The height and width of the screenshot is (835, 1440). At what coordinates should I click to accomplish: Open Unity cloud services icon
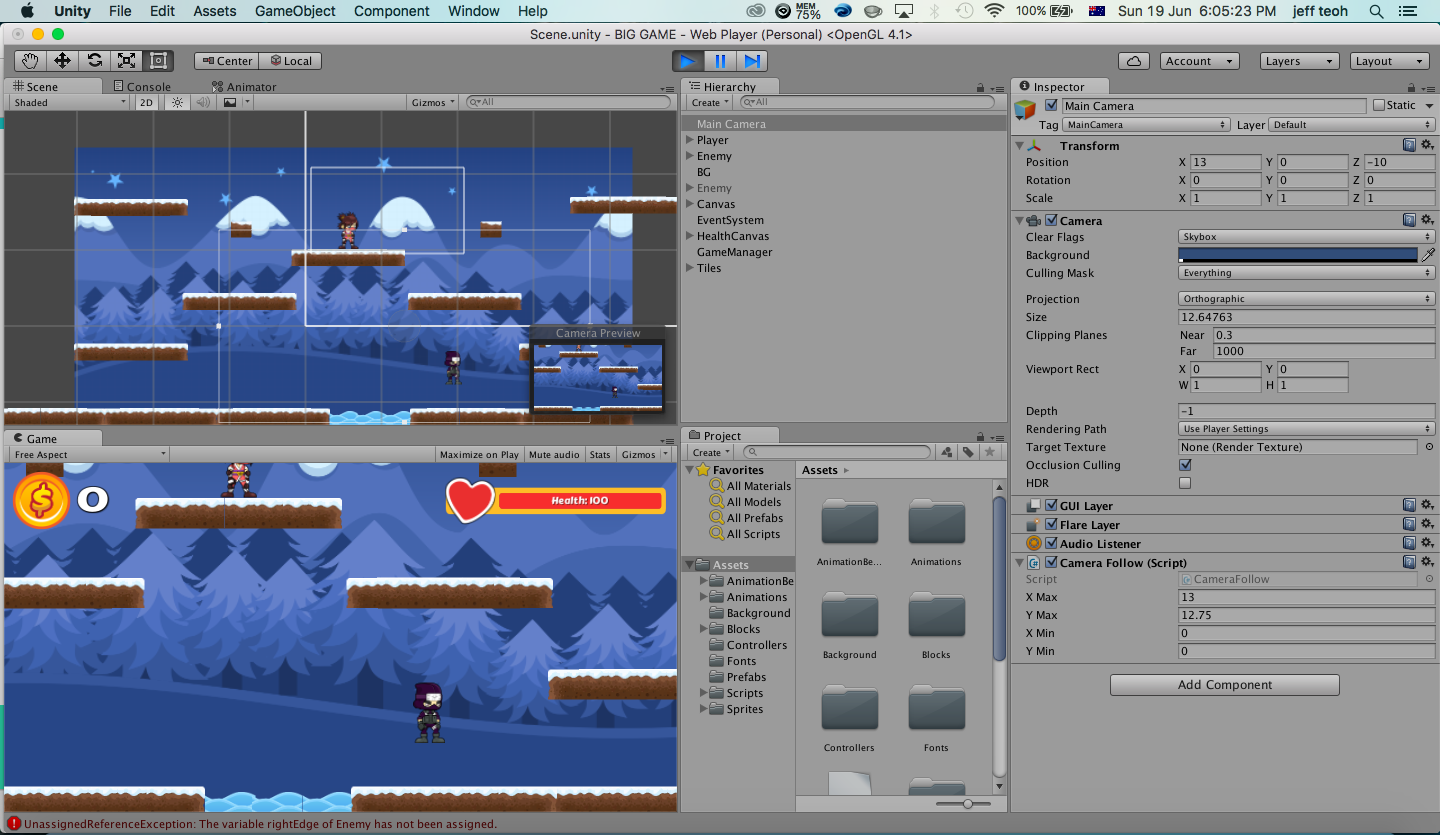point(1133,61)
